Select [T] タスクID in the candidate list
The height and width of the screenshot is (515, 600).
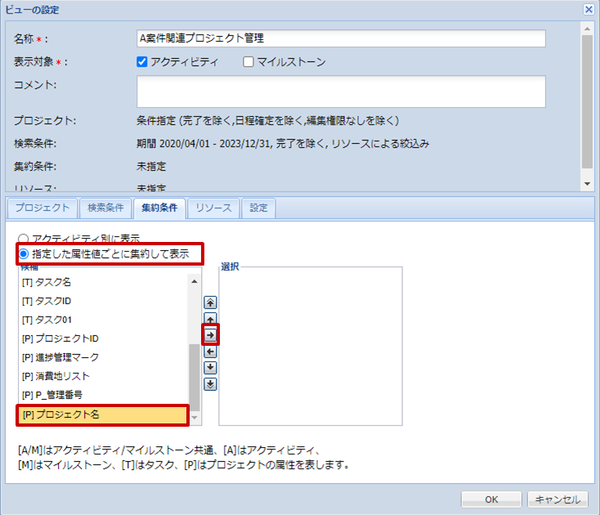tap(104, 301)
